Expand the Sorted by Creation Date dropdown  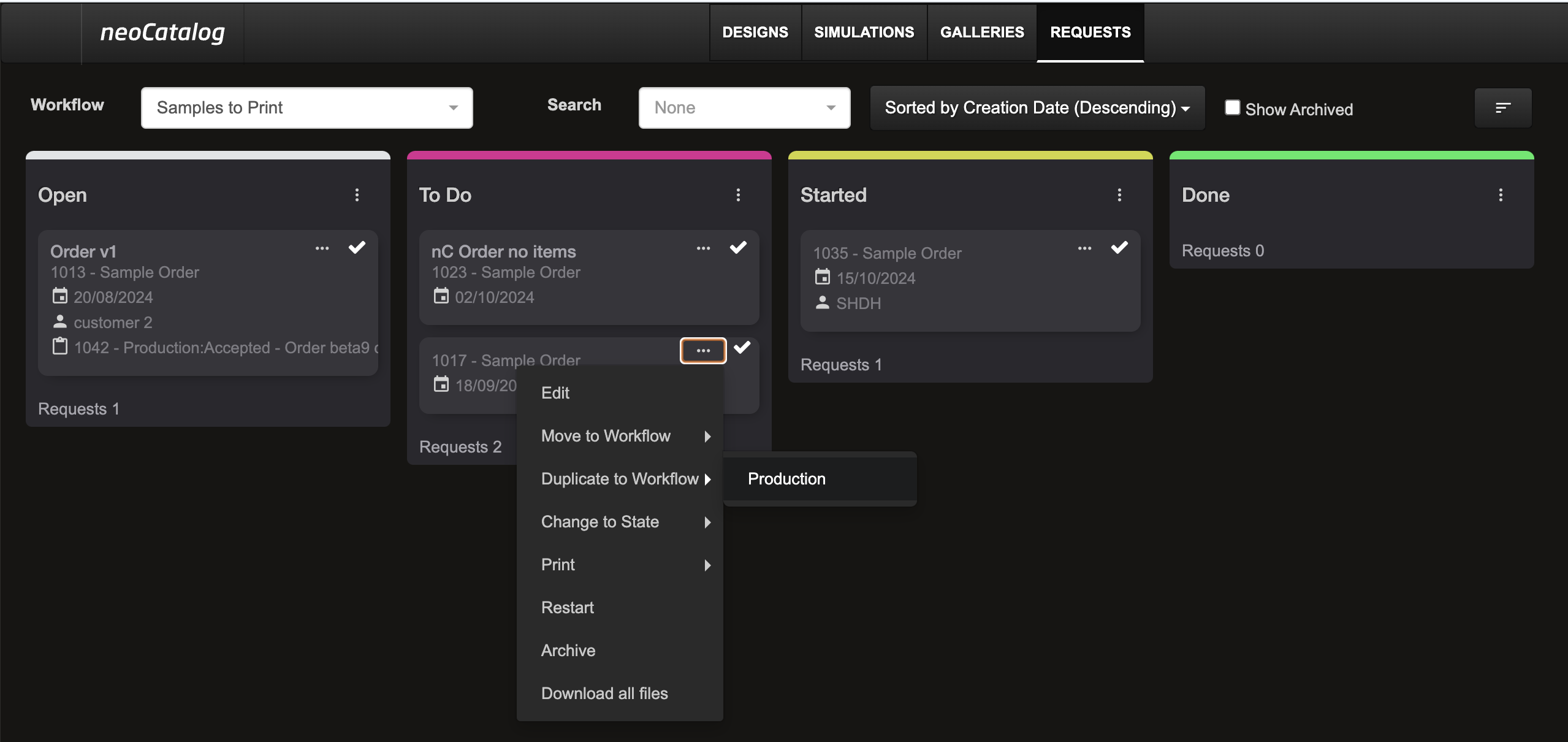1037,108
